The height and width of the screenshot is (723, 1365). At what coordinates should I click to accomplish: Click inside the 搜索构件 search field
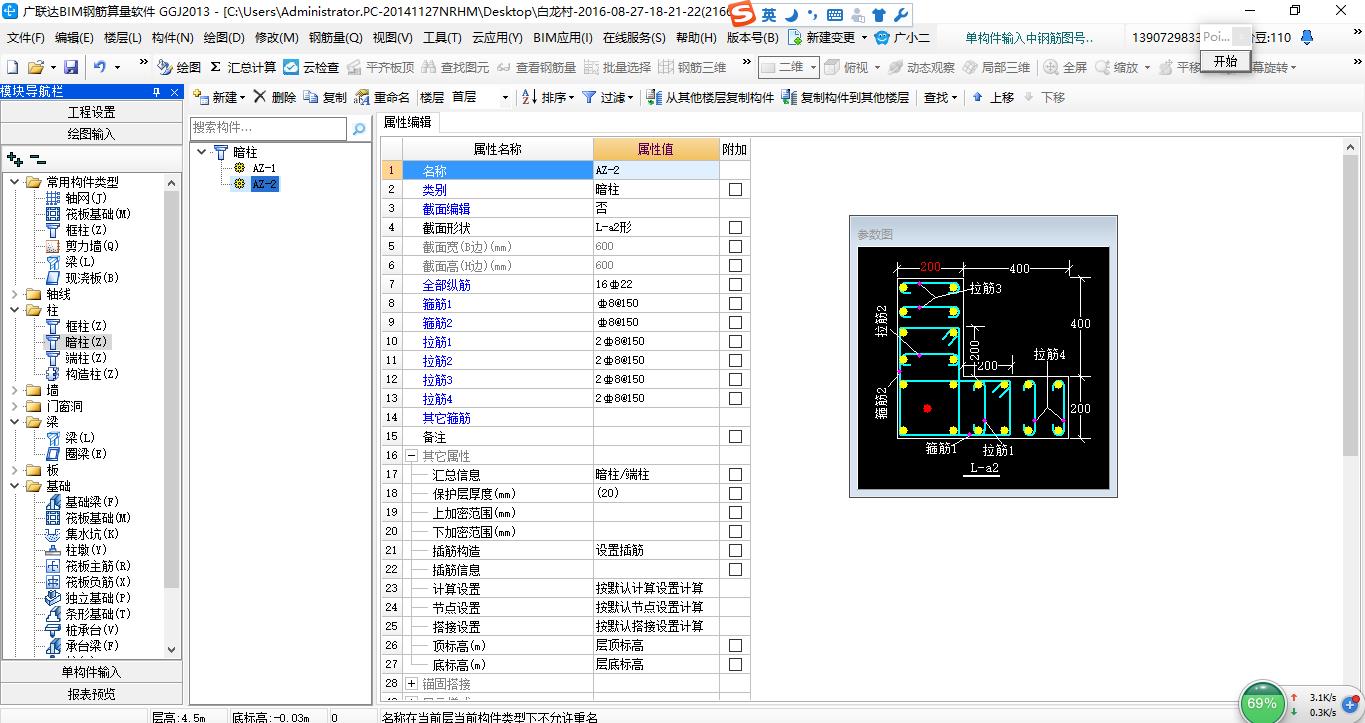[268, 129]
